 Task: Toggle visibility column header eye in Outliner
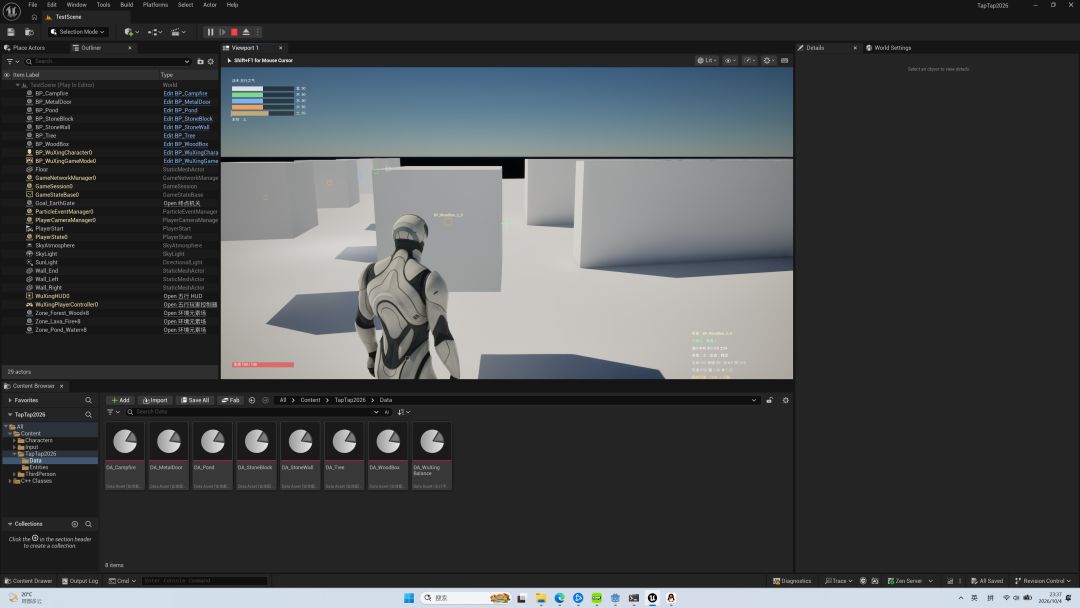pos(7,75)
